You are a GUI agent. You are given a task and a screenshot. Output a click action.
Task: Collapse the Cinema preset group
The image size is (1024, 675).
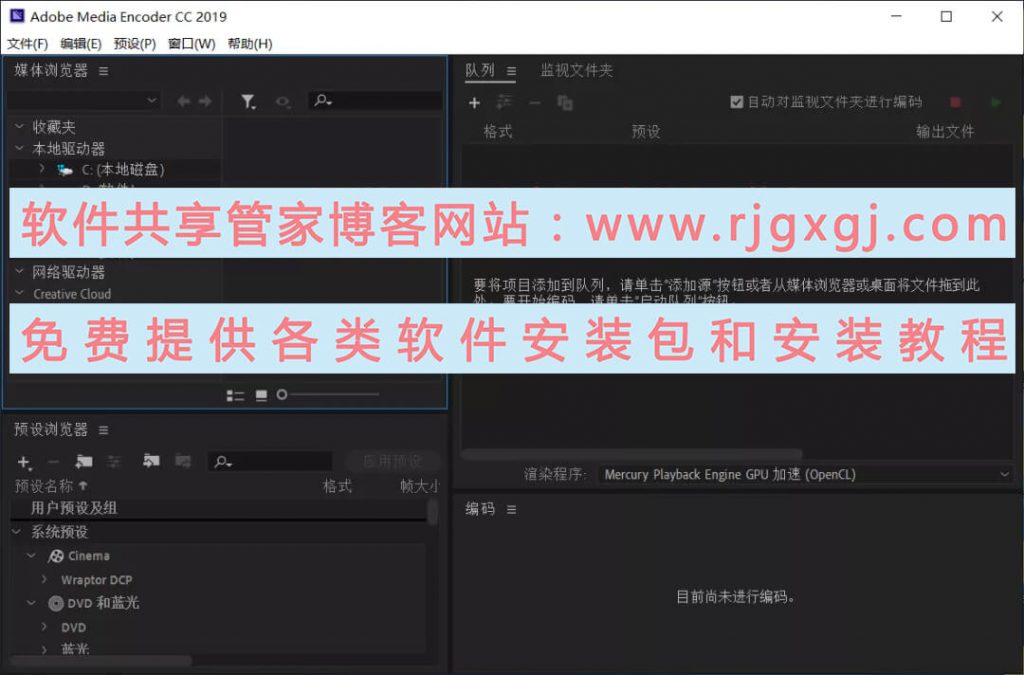[31, 556]
